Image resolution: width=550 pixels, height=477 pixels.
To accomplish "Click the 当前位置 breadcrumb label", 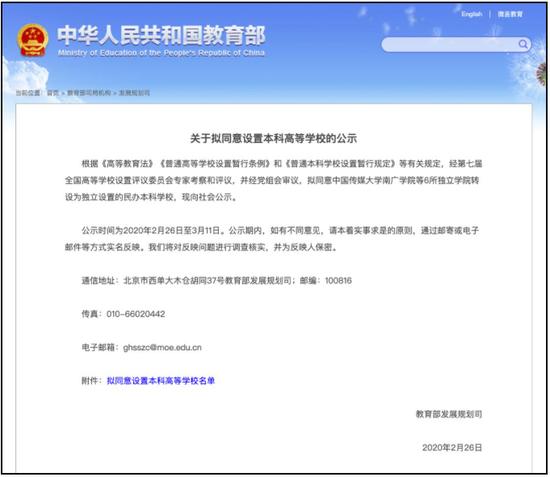I will click(x=27, y=93).
